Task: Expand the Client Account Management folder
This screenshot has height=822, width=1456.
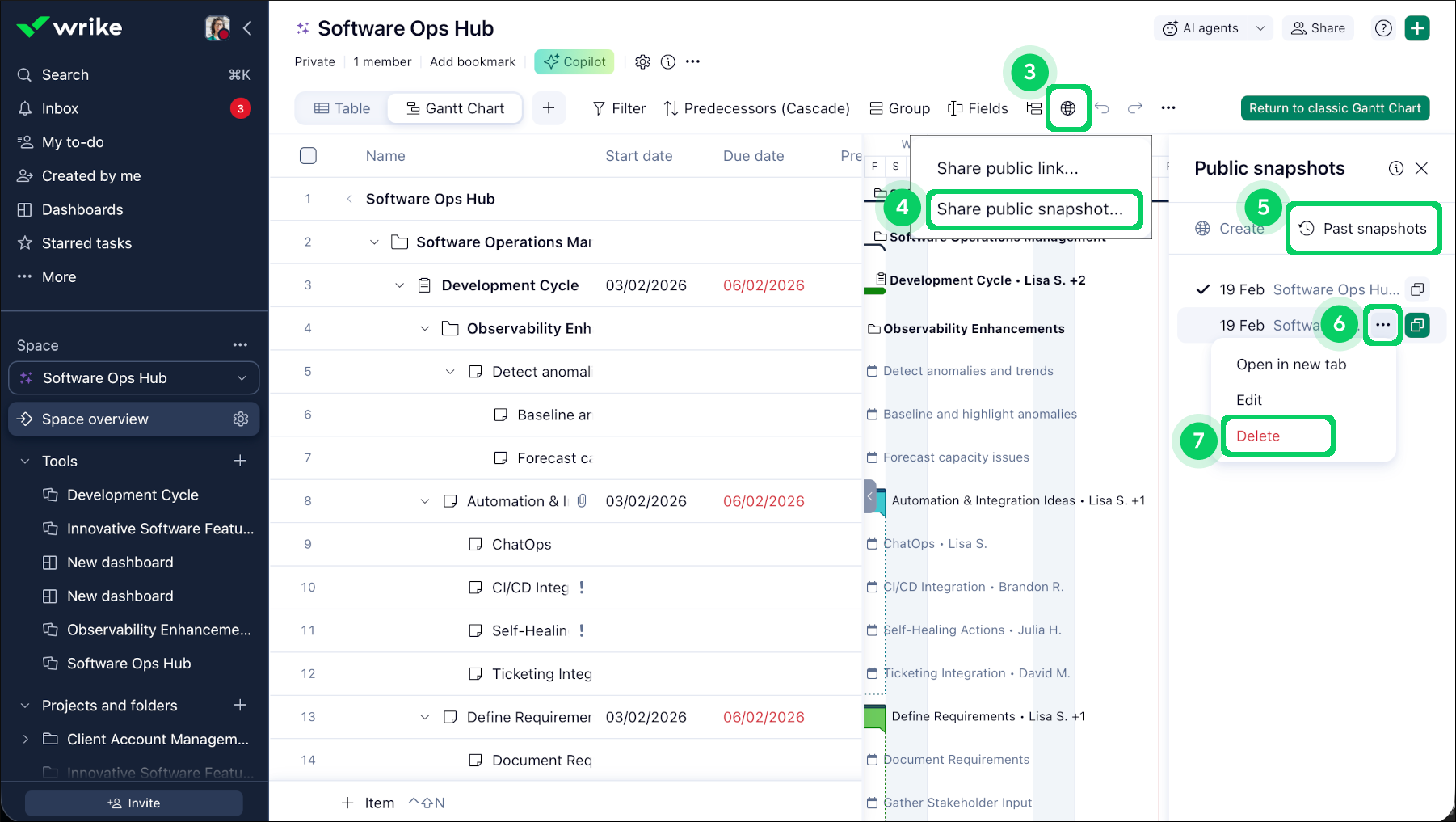Action: 25,740
